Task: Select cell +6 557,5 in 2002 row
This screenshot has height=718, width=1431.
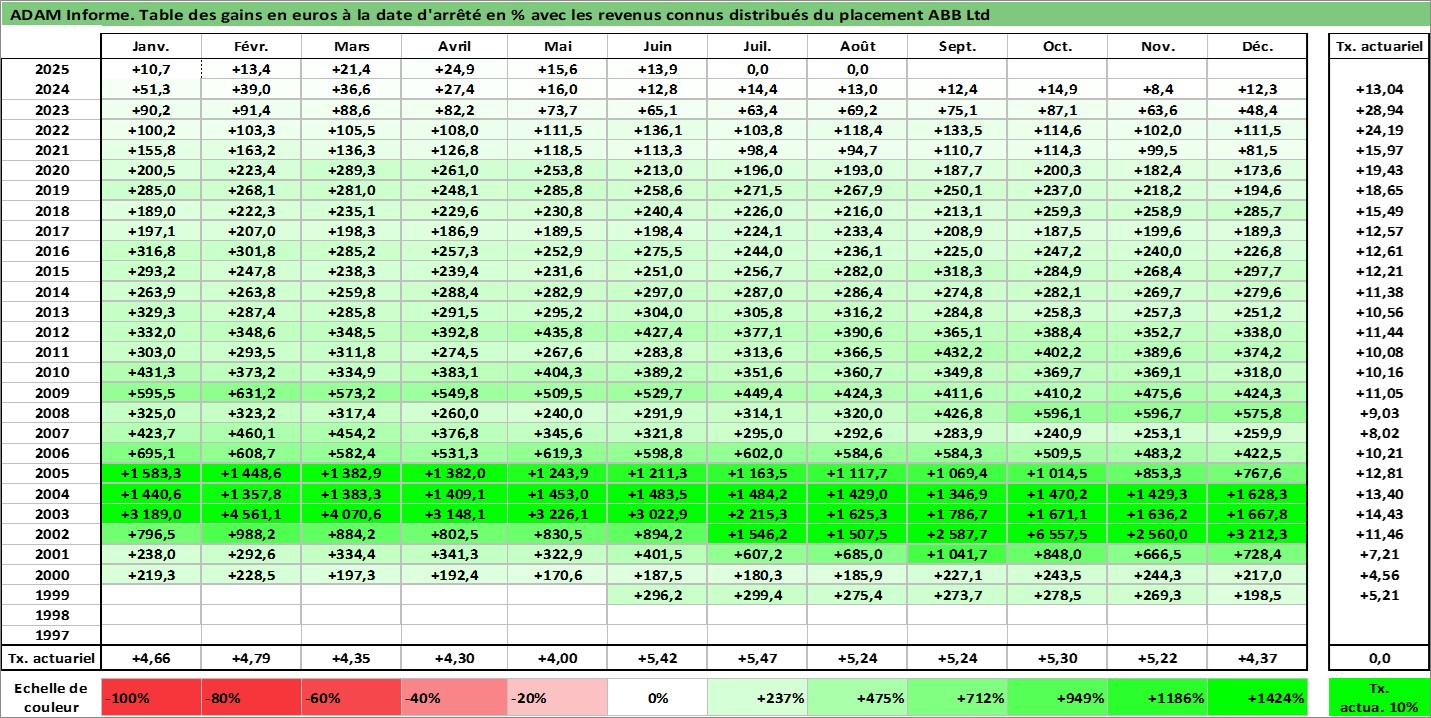Action: click(1057, 534)
